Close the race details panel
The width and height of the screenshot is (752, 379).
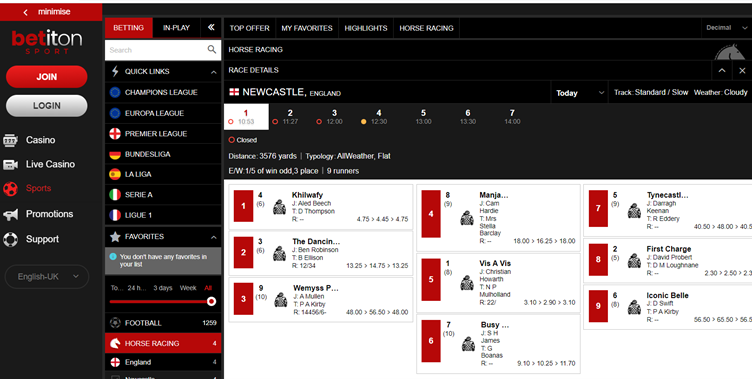pyautogui.click(x=742, y=71)
